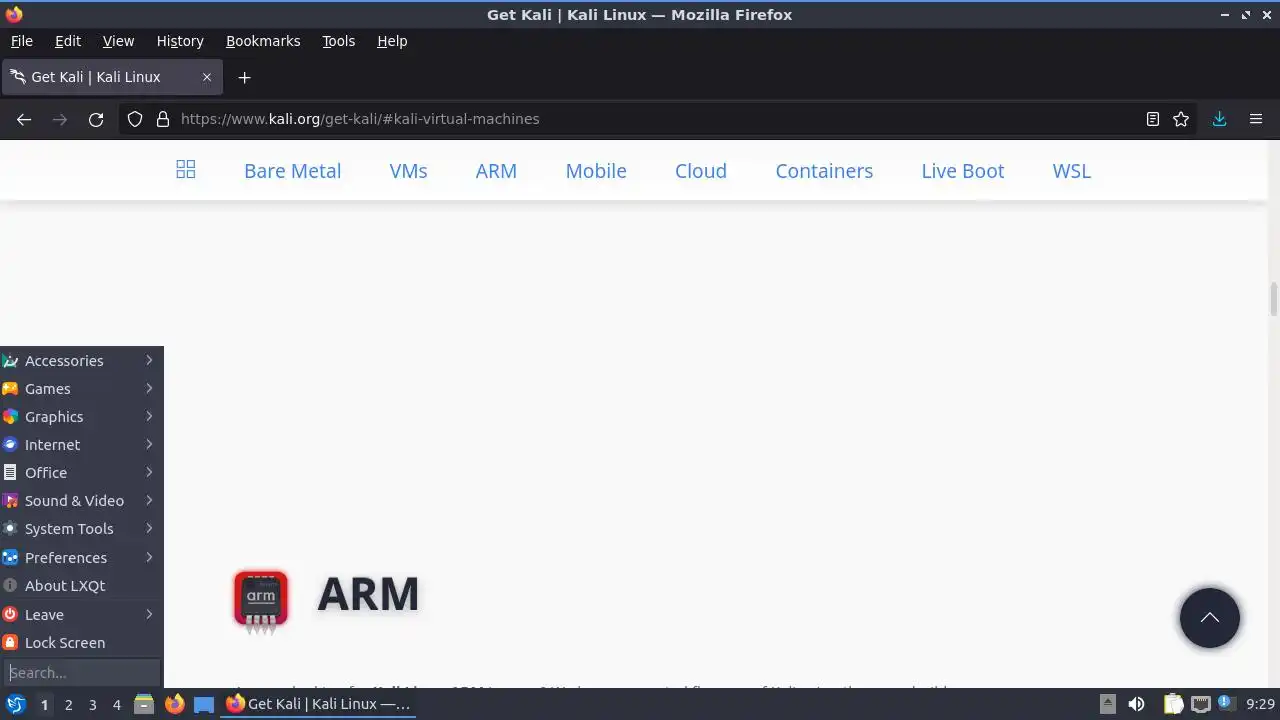
Task: Click the wired network tray icon
Action: pyautogui.click(x=1200, y=704)
